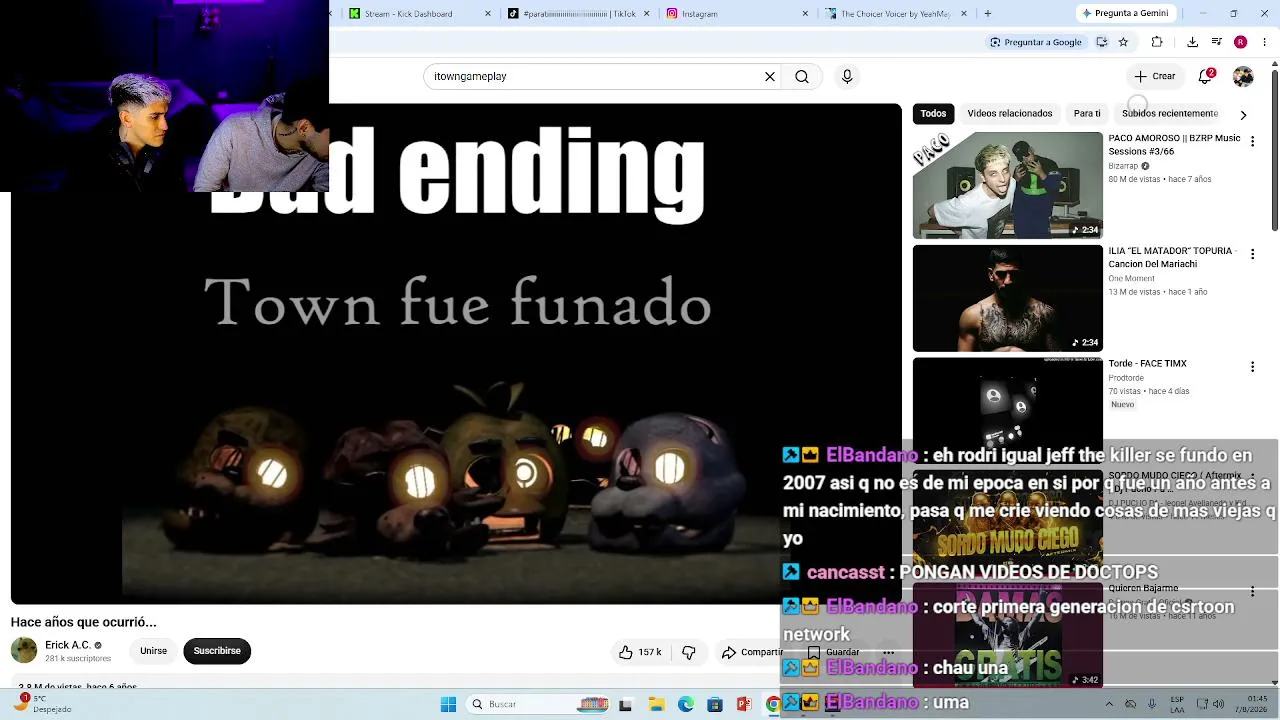Click the playing video frame
This screenshot has height=720, width=1280.
pyautogui.click(x=456, y=354)
